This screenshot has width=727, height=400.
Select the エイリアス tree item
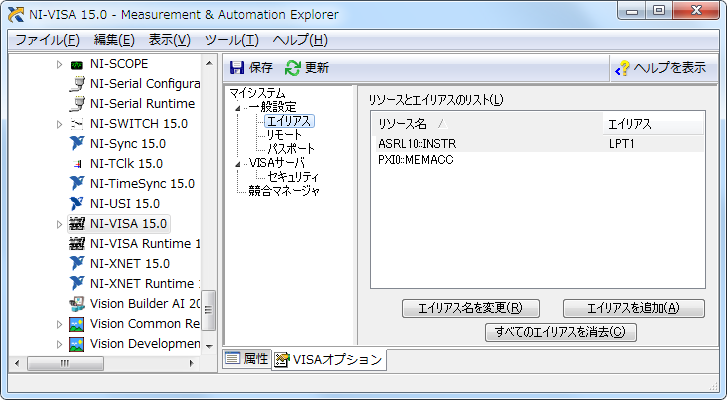point(289,121)
